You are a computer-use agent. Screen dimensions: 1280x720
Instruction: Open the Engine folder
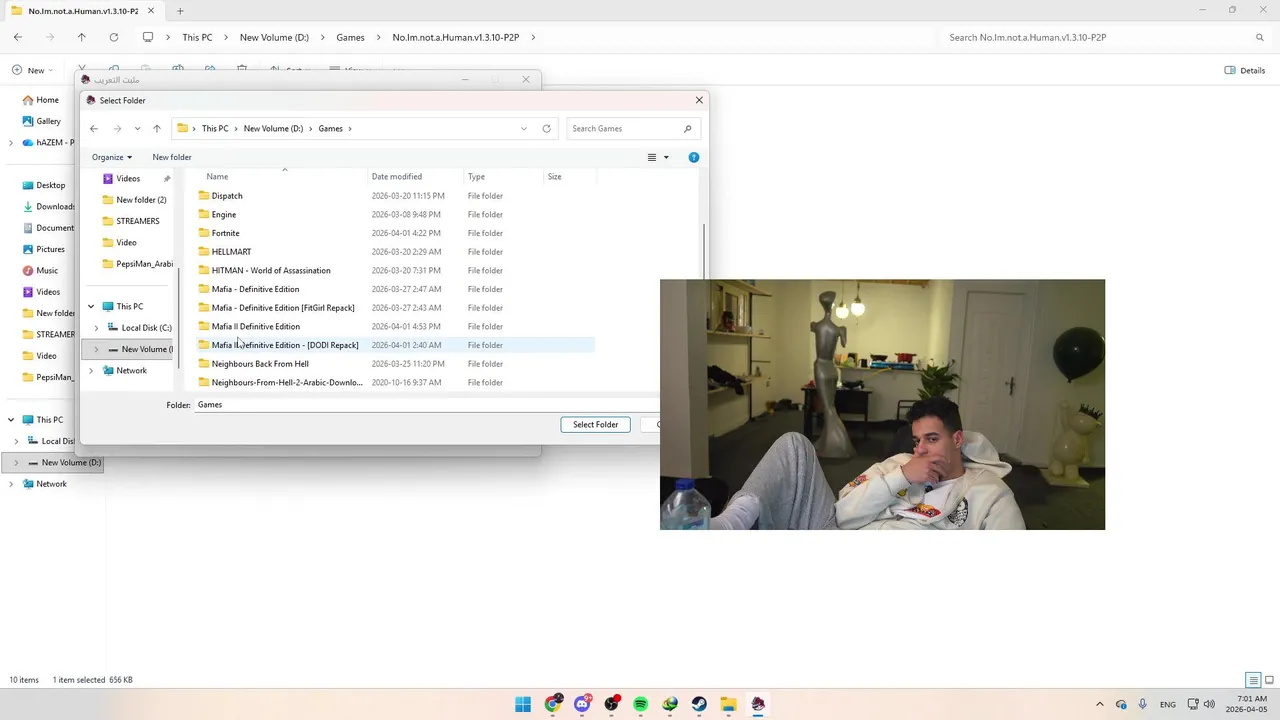point(224,214)
